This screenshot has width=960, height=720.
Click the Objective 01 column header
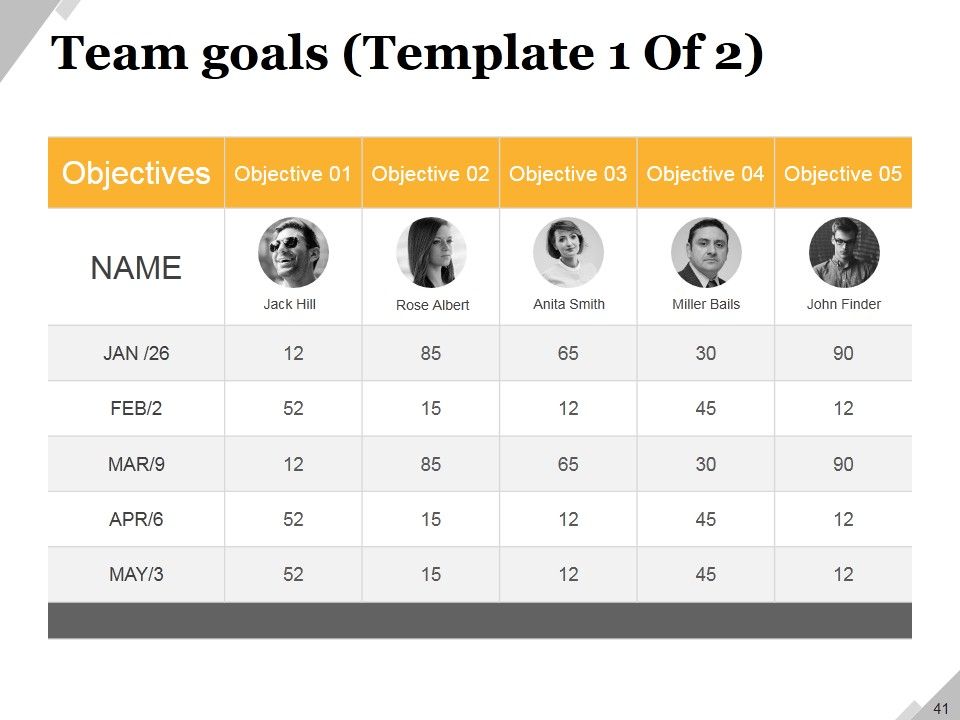(x=293, y=173)
